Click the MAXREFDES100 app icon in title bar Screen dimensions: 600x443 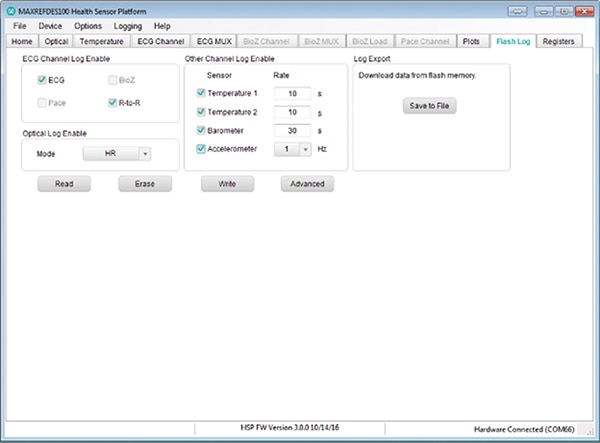11,9
